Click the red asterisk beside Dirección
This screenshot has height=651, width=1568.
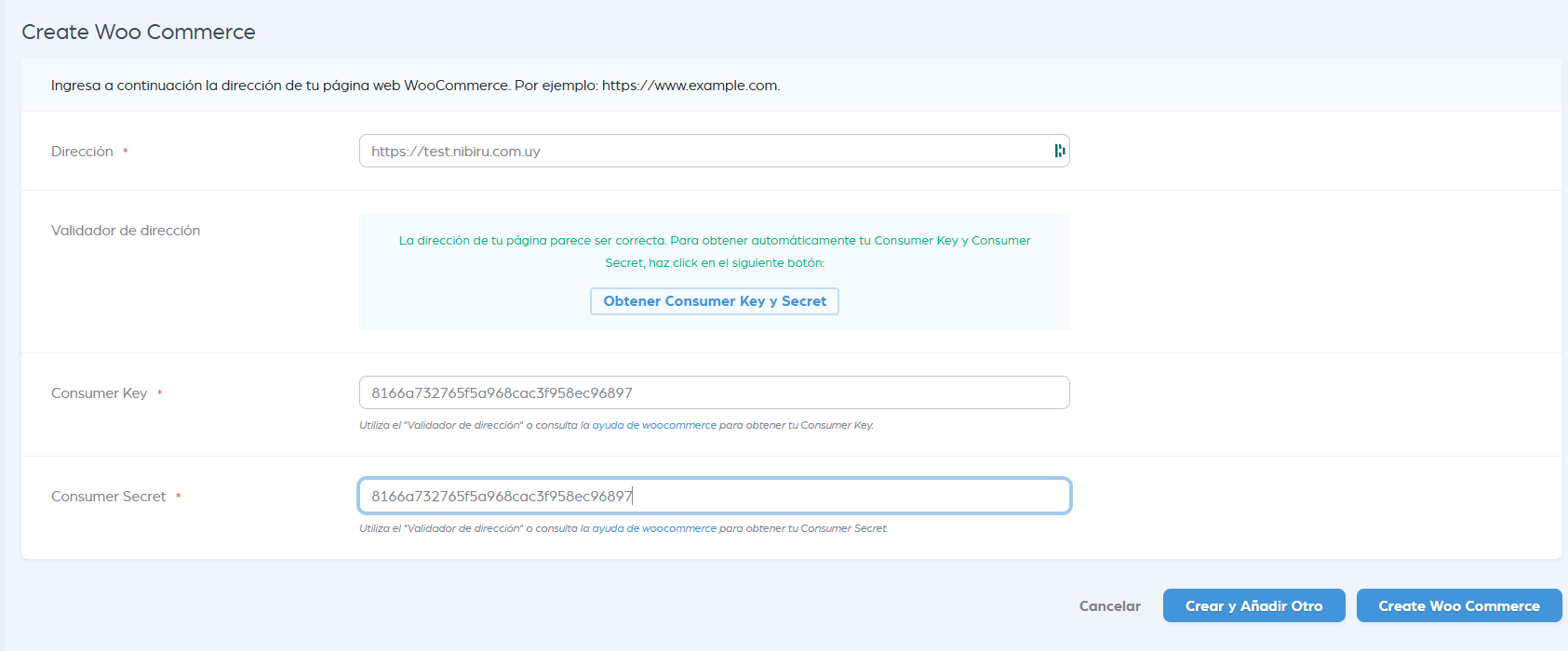126,152
